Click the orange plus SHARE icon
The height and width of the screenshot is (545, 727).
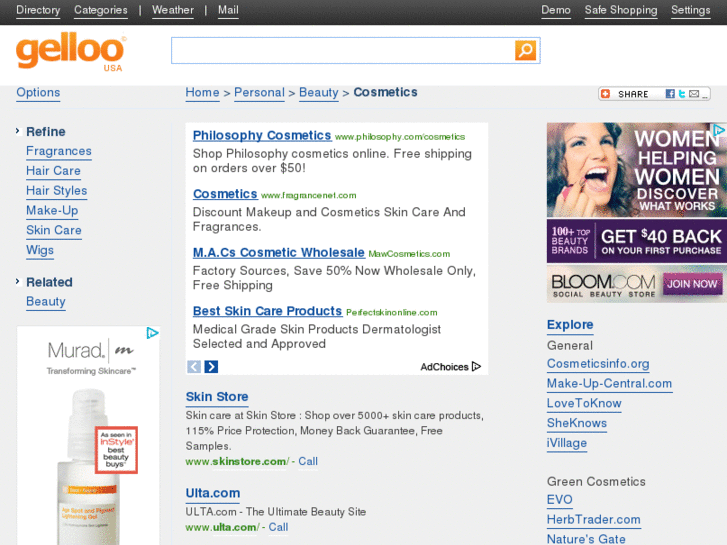click(x=605, y=94)
